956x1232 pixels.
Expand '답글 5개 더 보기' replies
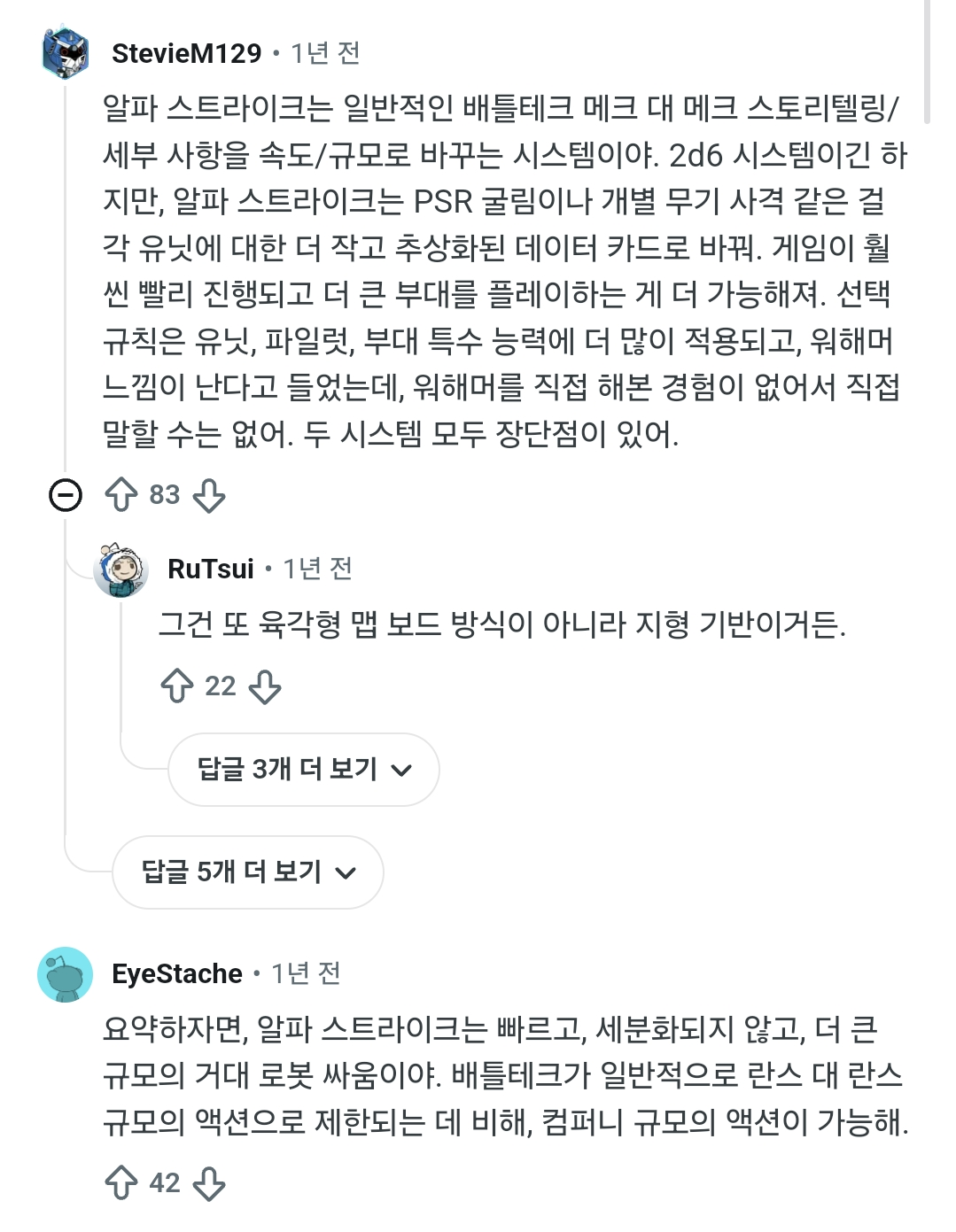(231, 872)
